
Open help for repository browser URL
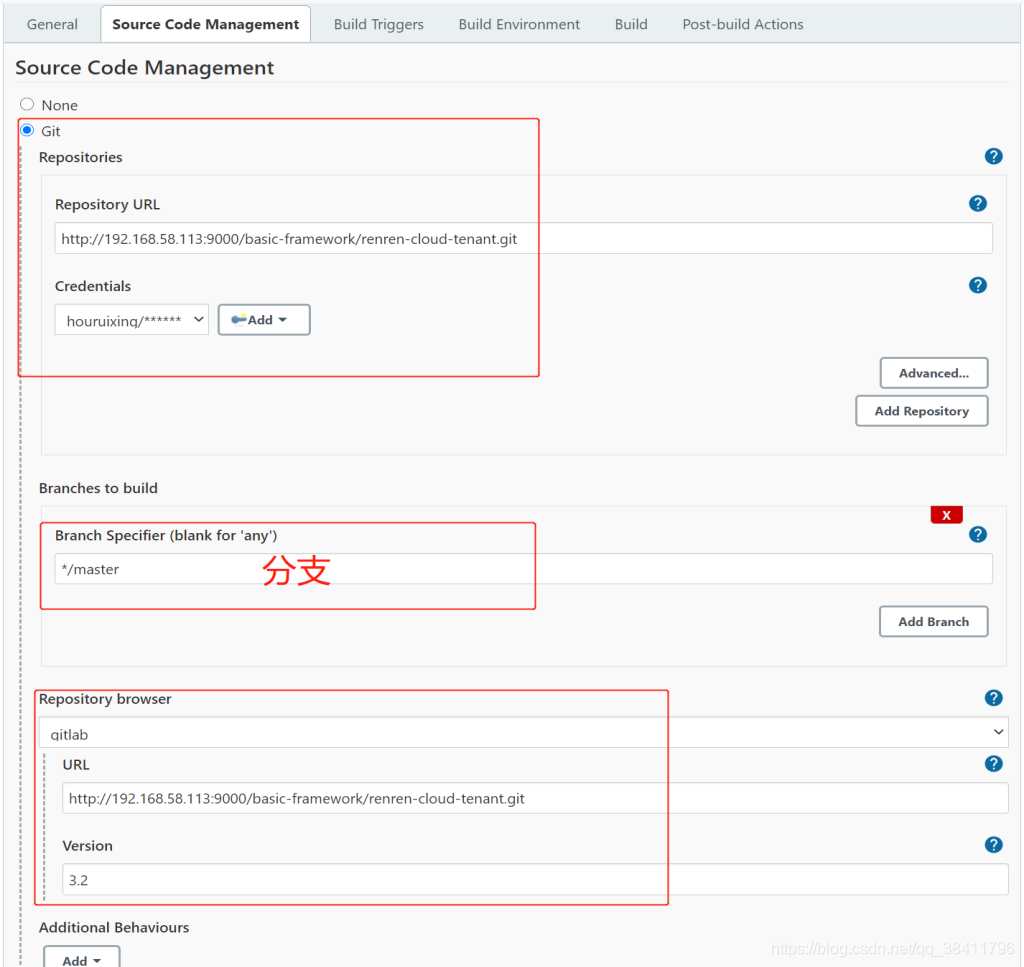993,764
